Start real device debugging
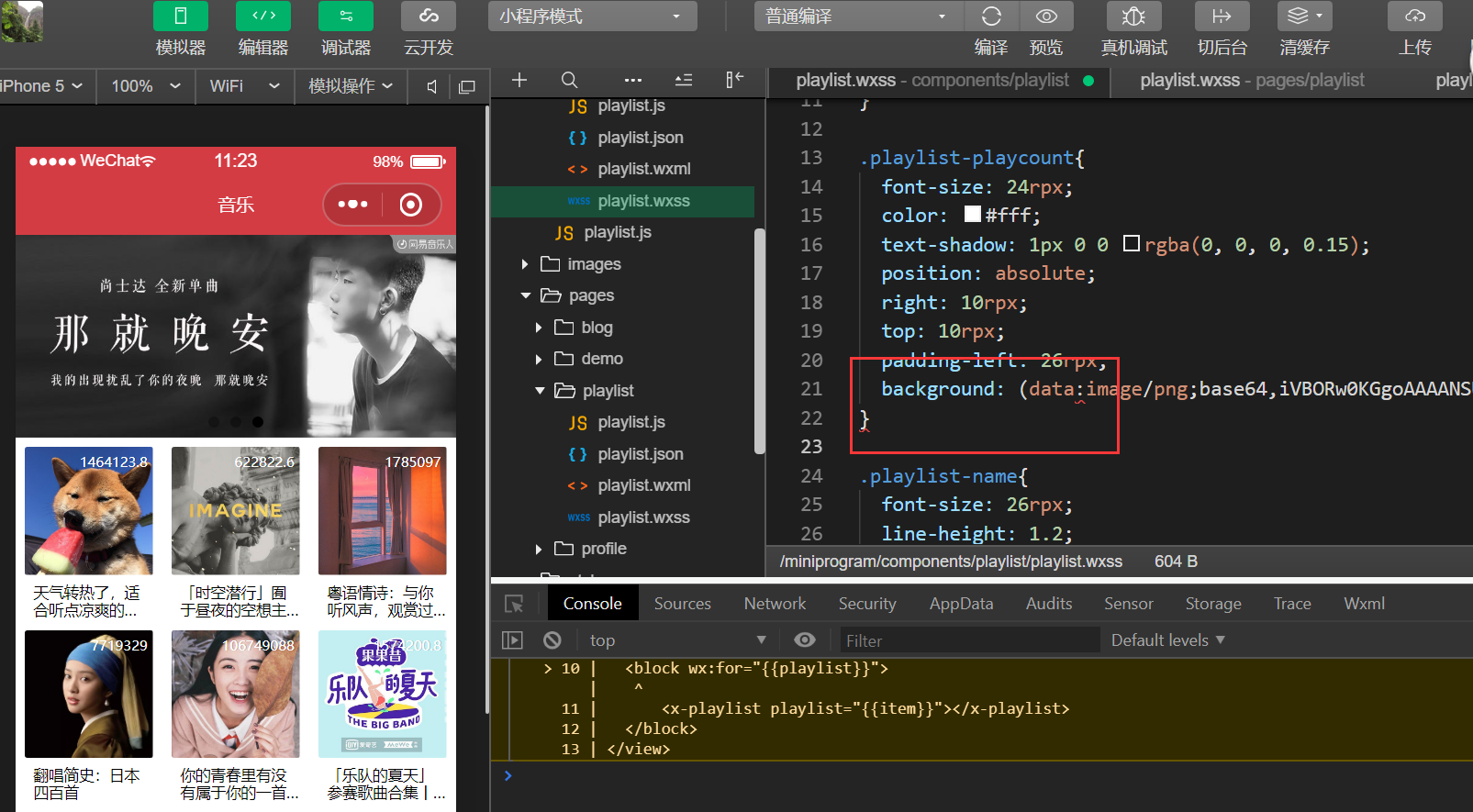The height and width of the screenshot is (812, 1473). tap(1134, 17)
